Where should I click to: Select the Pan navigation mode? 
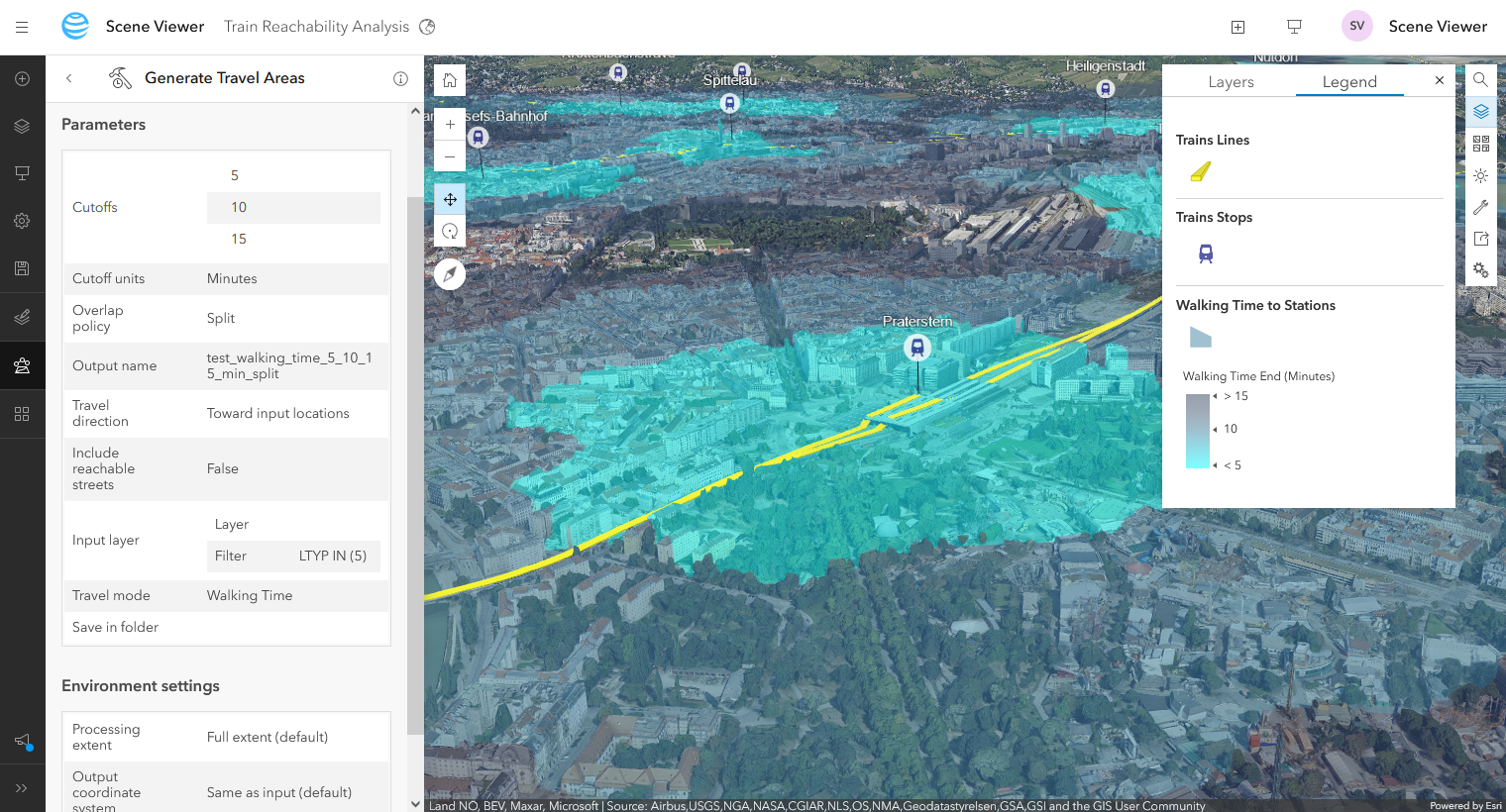pos(450,199)
